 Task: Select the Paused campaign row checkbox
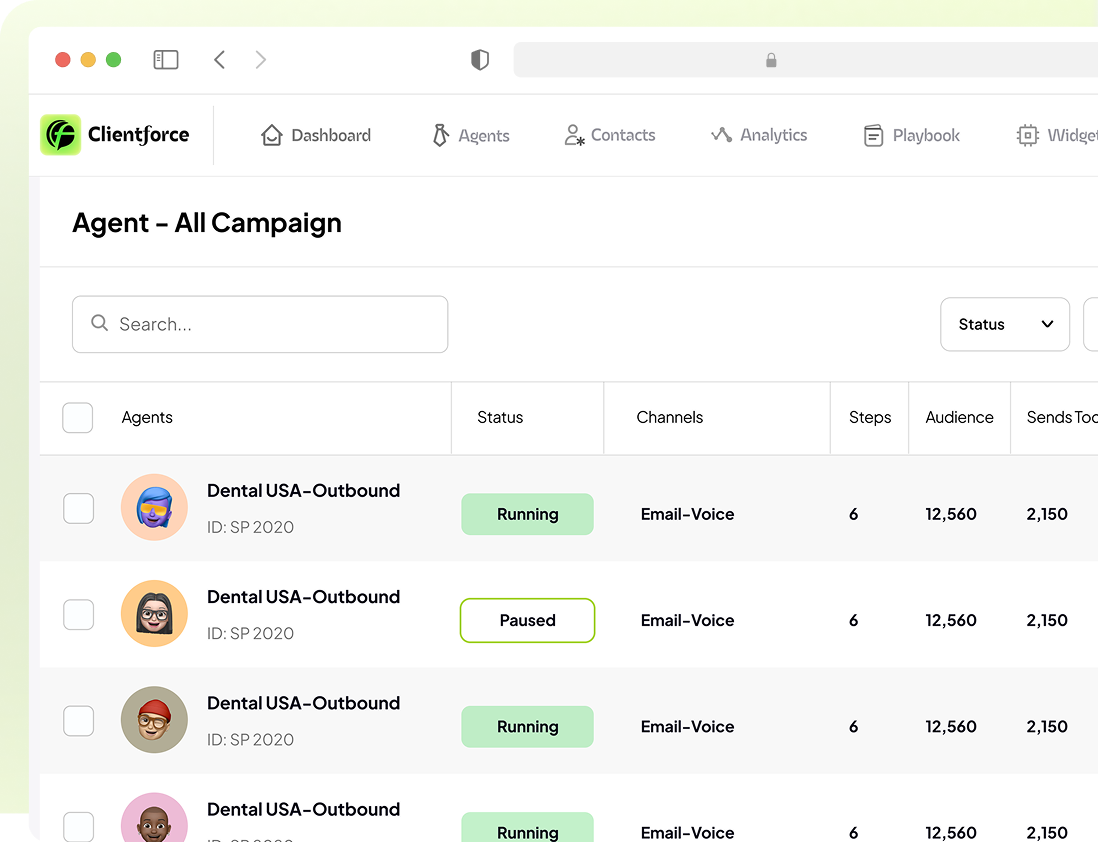[79, 615]
